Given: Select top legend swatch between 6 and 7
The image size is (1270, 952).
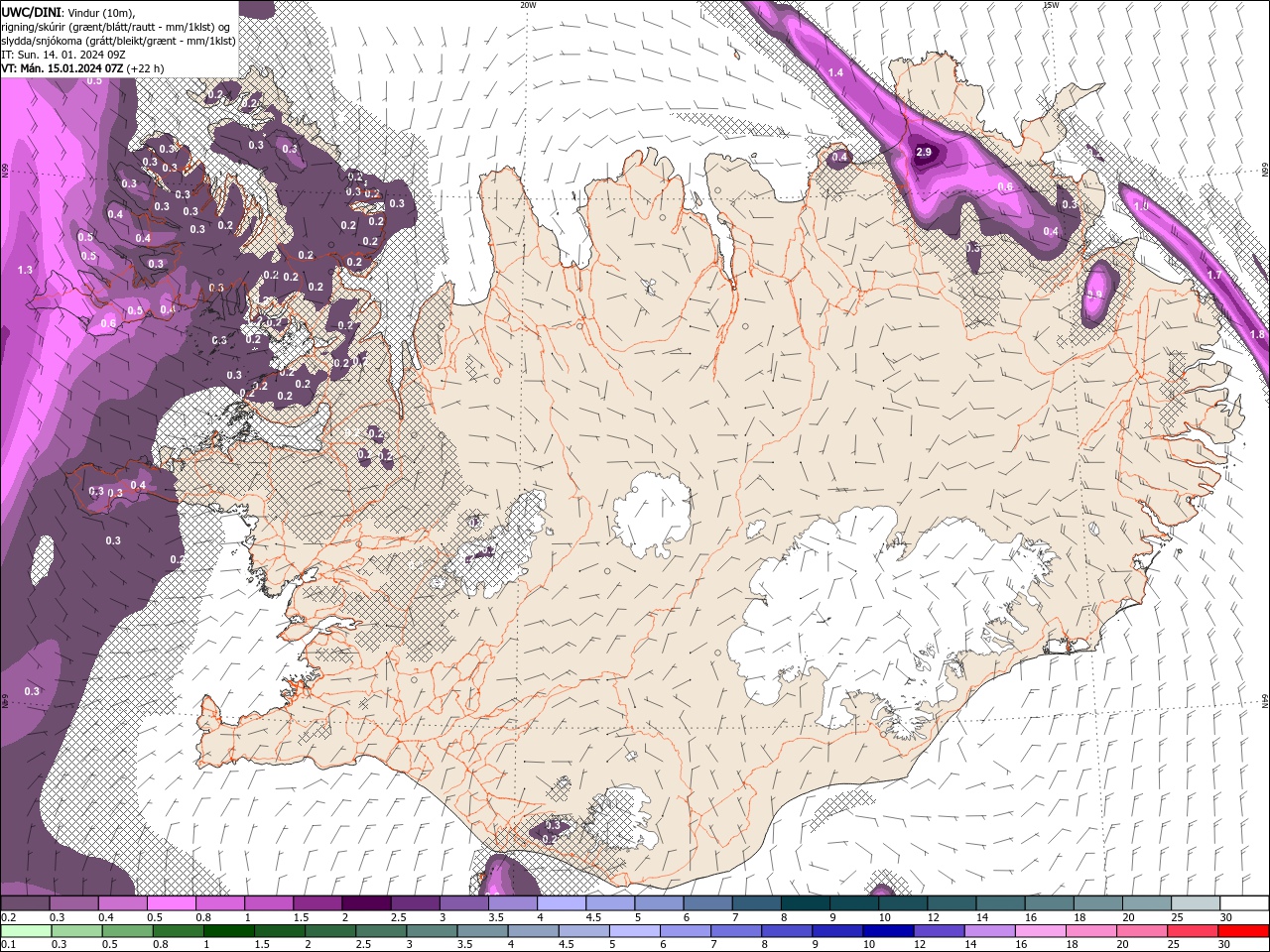Looking at the screenshot, I should pyautogui.click(x=706, y=903).
